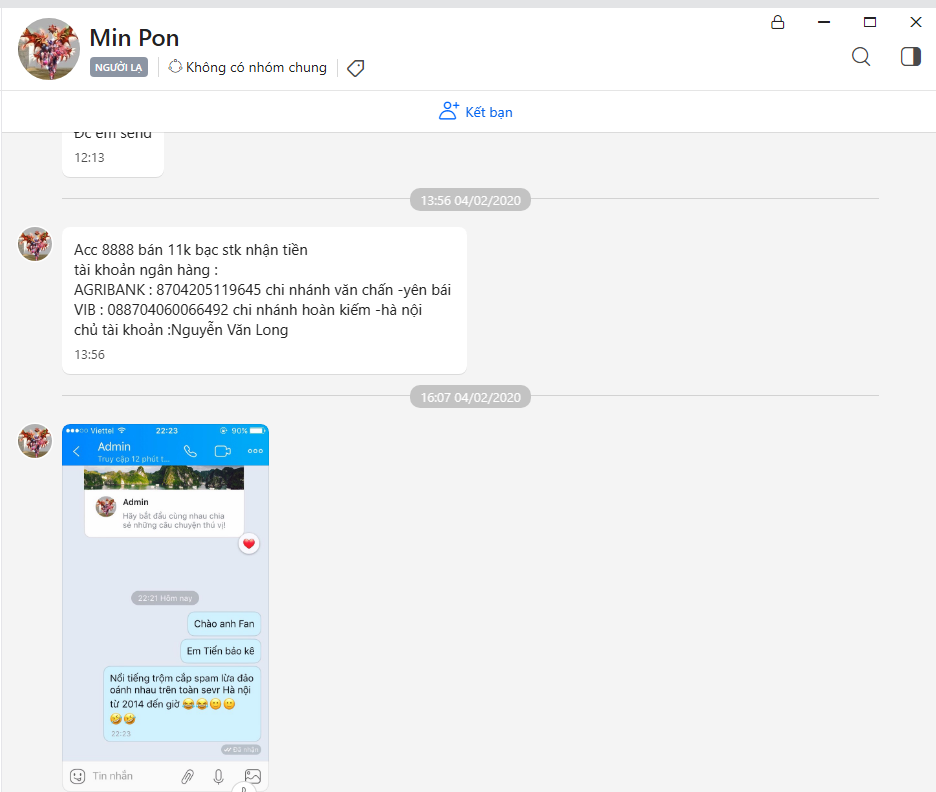Click sender avatar beside bank account message
Screen dimensions: 936x792
(35, 244)
